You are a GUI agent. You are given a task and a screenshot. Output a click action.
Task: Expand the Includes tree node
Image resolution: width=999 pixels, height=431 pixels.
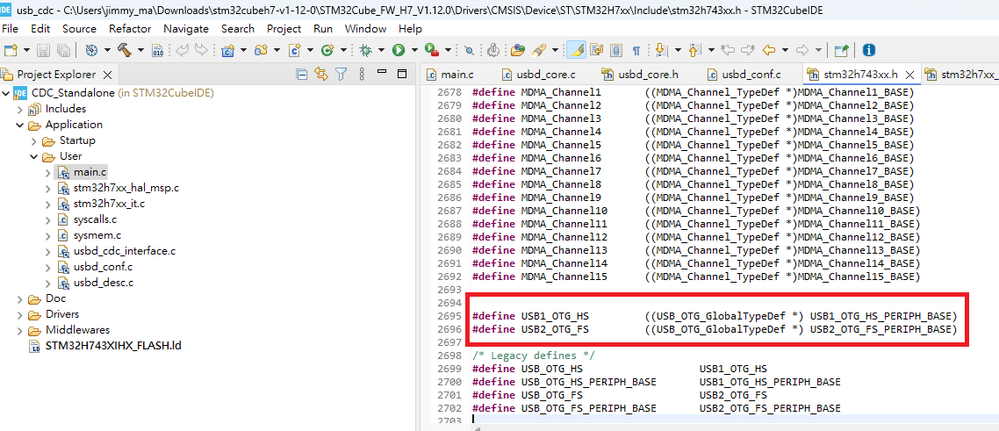[20, 109]
